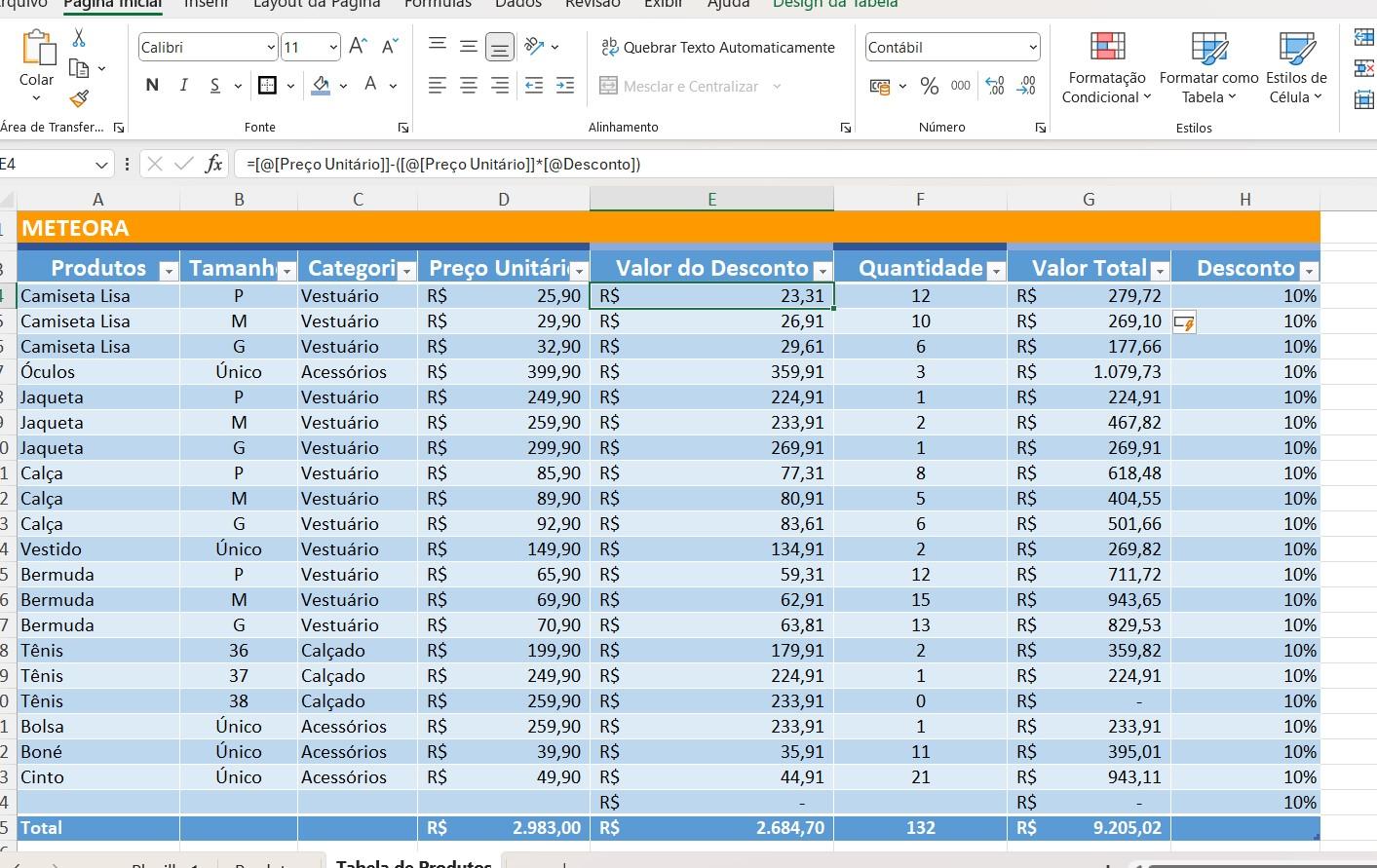Toggle bottom align icon

[500, 47]
